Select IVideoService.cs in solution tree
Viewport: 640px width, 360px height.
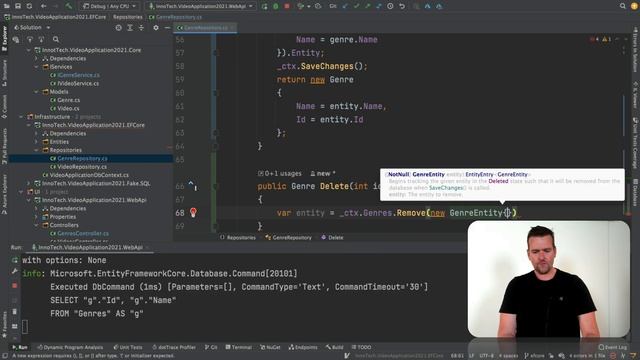(78, 83)
